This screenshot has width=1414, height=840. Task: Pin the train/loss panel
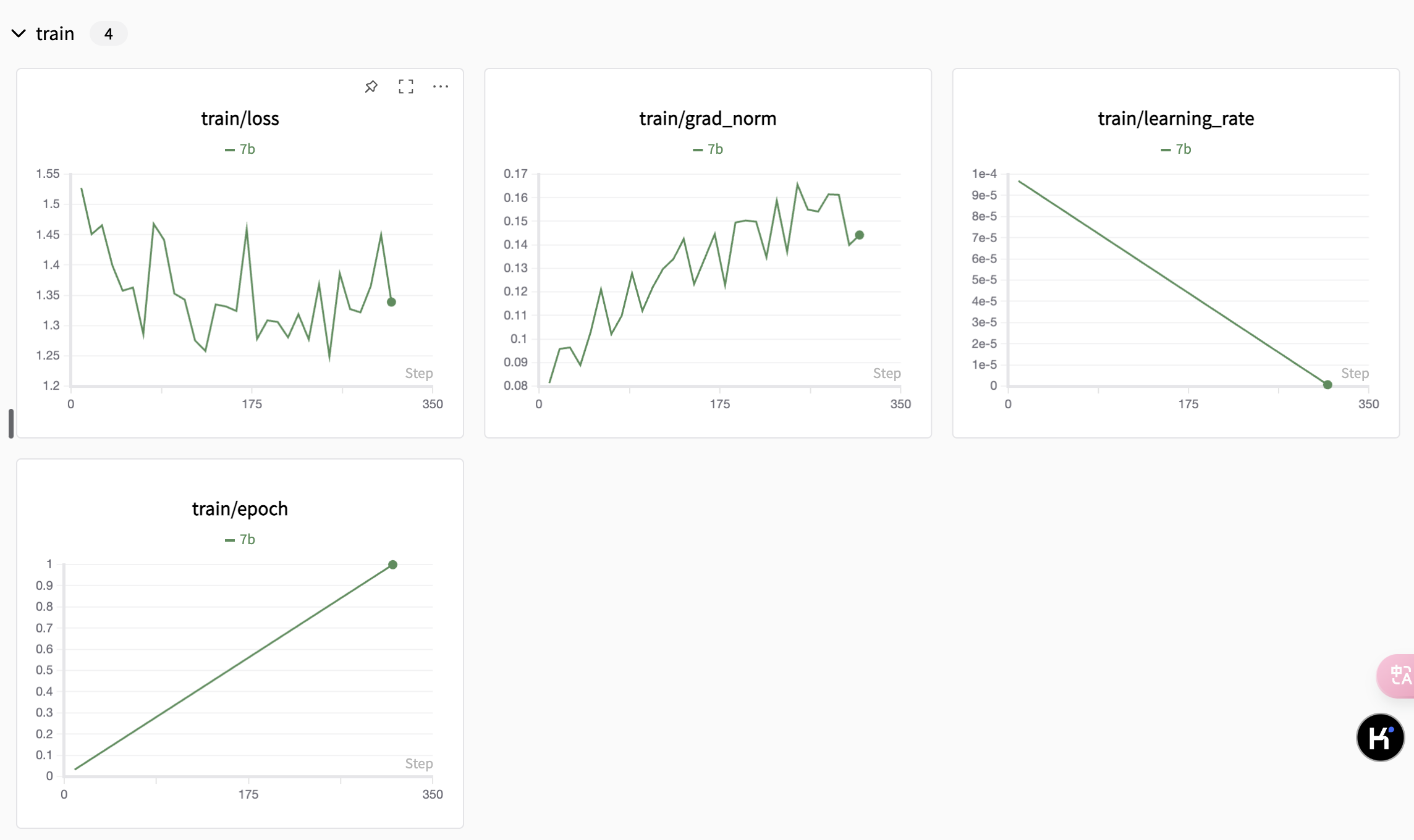click(x=371, y=86)
